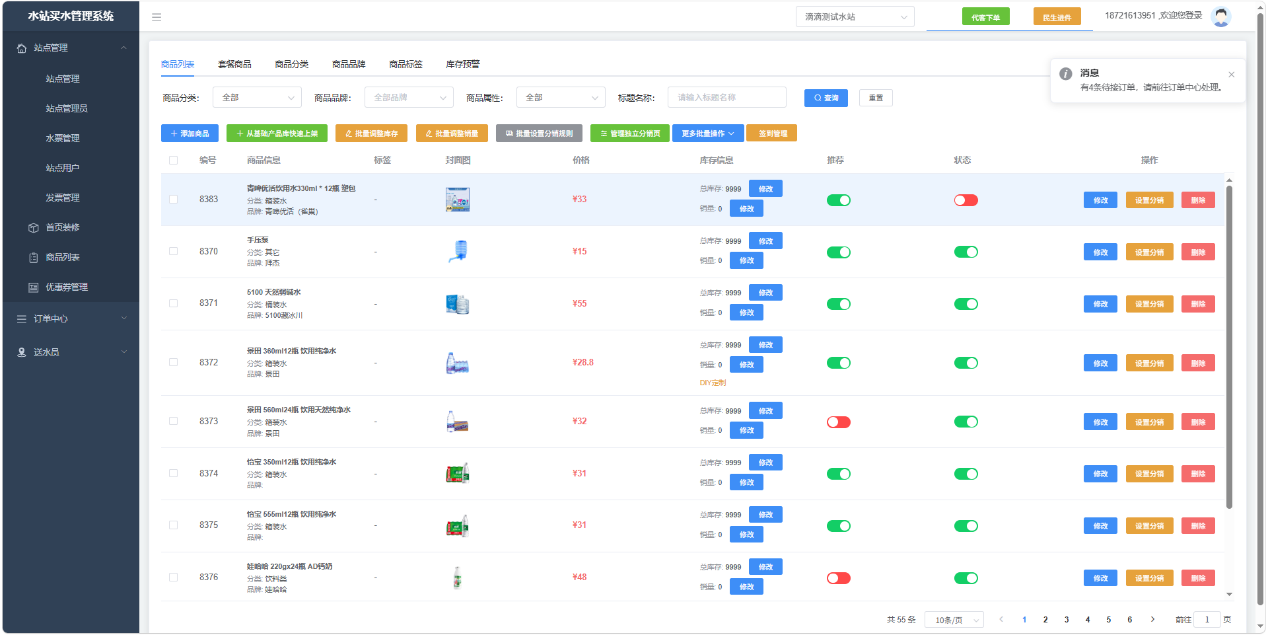Check the checkbox for product 8383
The image size is (1268, 635).
point(173,199)
